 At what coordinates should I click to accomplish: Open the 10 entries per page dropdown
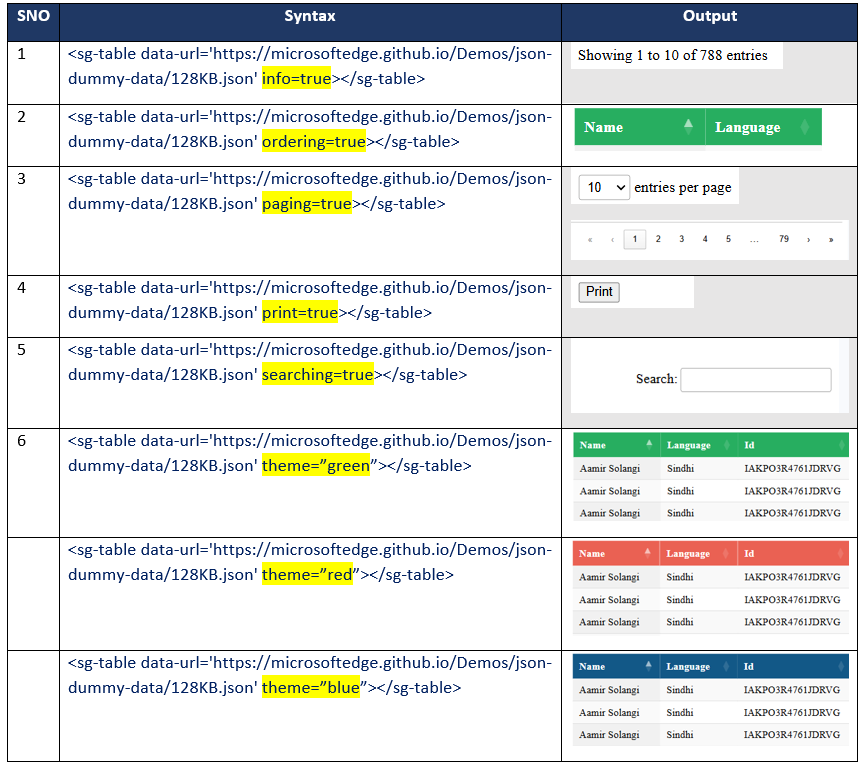(604, 187)
